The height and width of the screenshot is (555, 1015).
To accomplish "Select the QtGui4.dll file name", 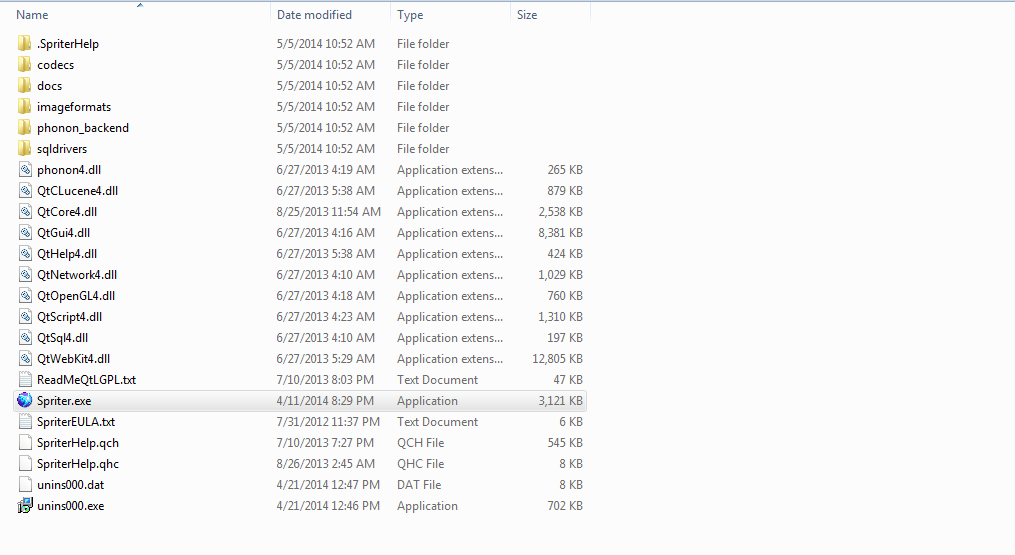I will (x=63, y=232).
